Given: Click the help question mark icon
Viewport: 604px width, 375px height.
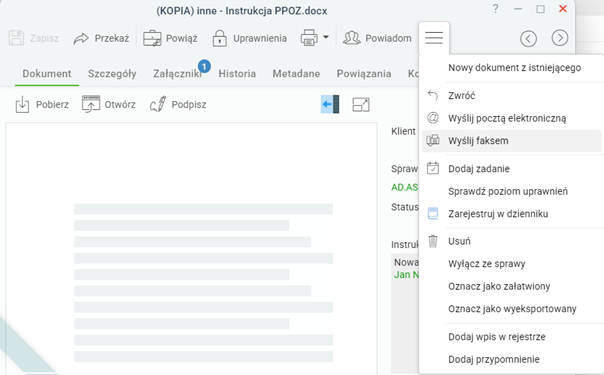Looking at the screenshot, I should coord(495,8).
